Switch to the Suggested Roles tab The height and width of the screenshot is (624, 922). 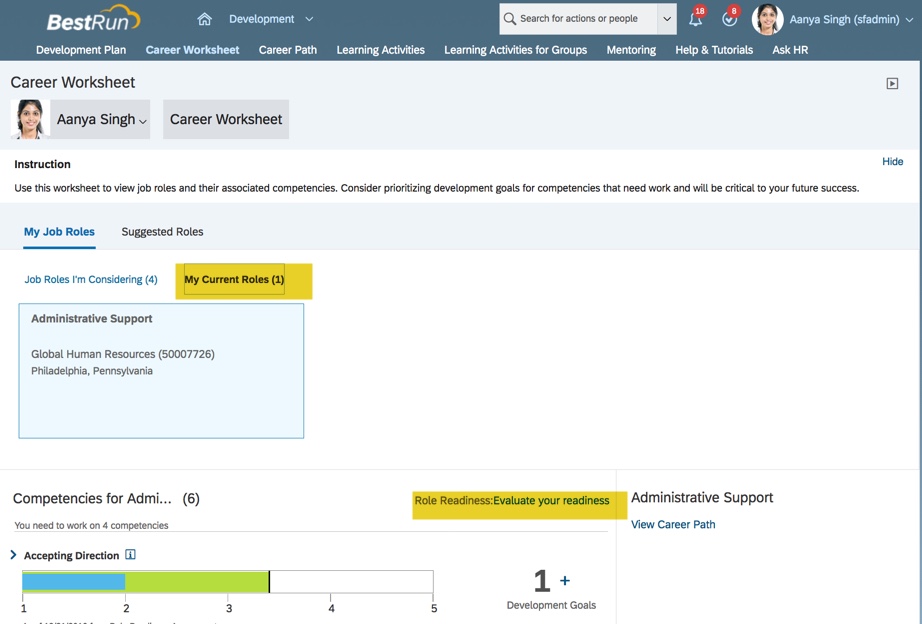(162, 232)
